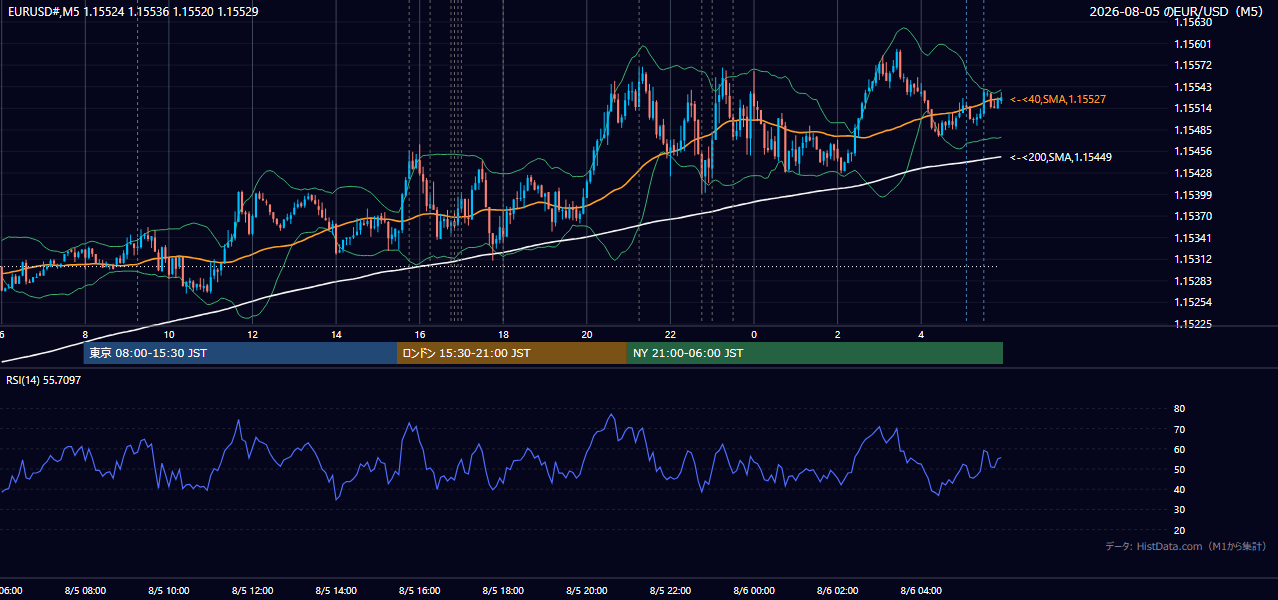This screenshot has height=600, width=1278.
Task: Click price axis label 1.15370
Action: point(1193,216)
